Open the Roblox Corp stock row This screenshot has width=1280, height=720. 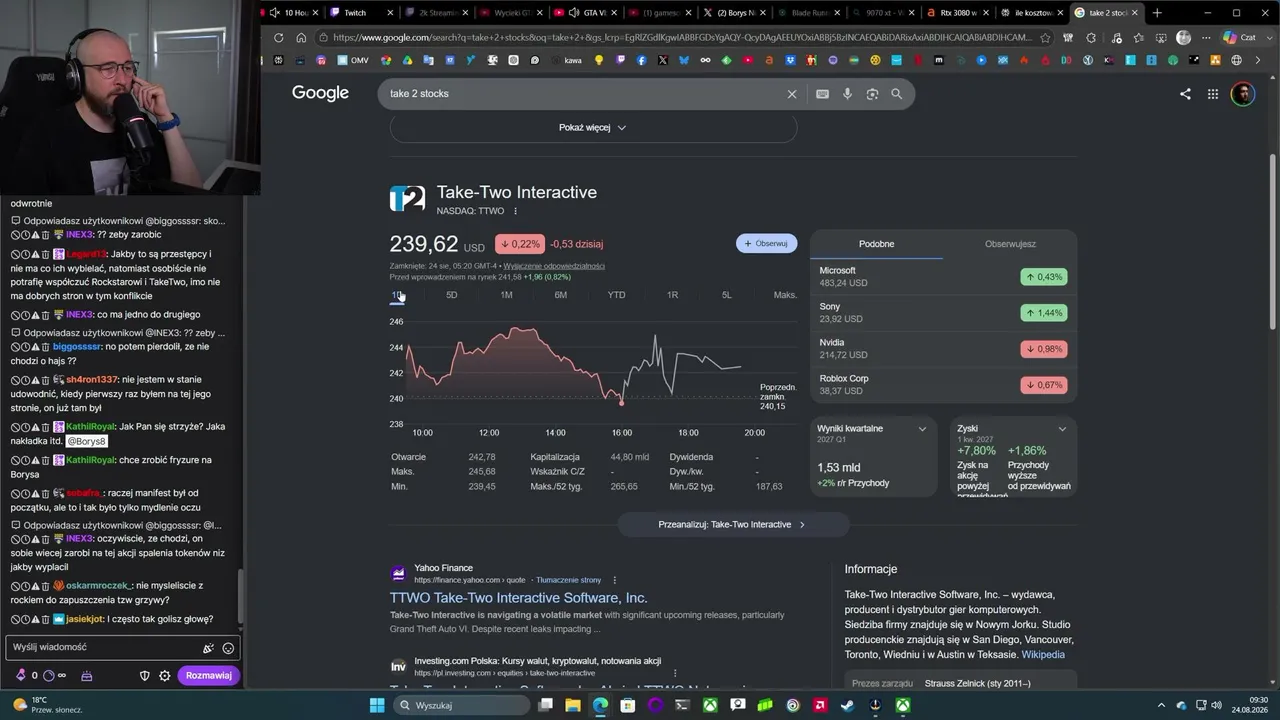pos(943,385)
